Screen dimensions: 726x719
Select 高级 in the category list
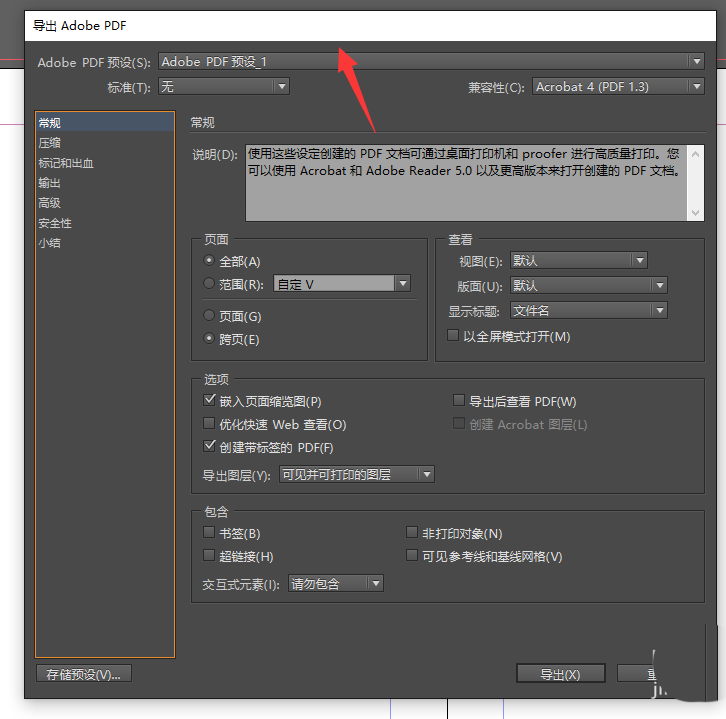click(105, 203)
